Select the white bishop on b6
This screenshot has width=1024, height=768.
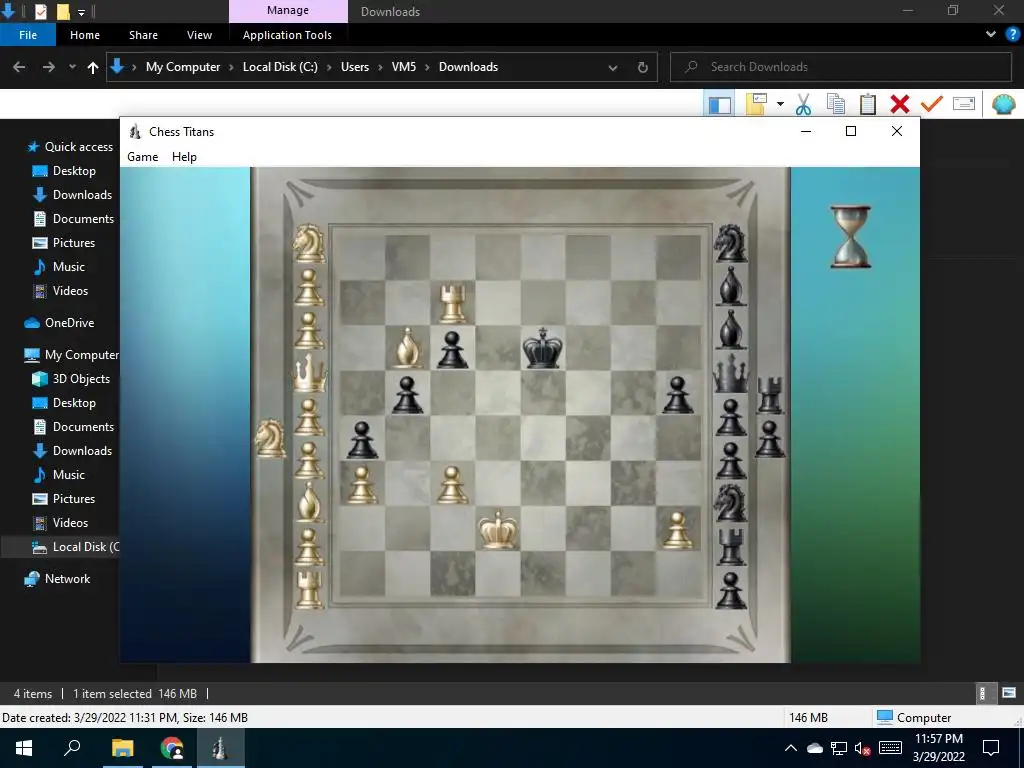pyautogui.click(x=408, y=347)
